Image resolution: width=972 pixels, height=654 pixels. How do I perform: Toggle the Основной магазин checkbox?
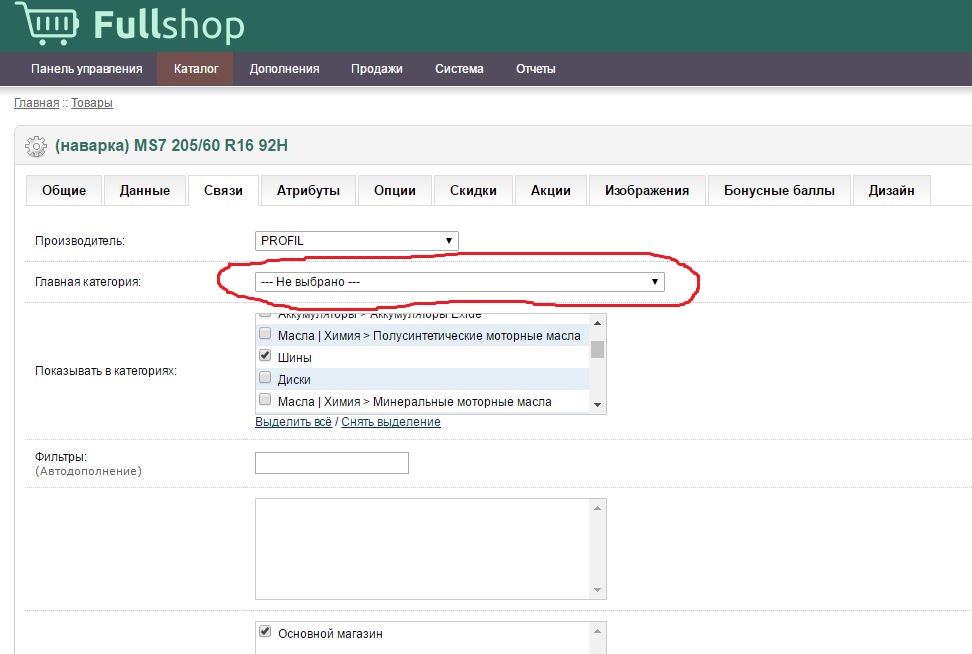[265, 632]
